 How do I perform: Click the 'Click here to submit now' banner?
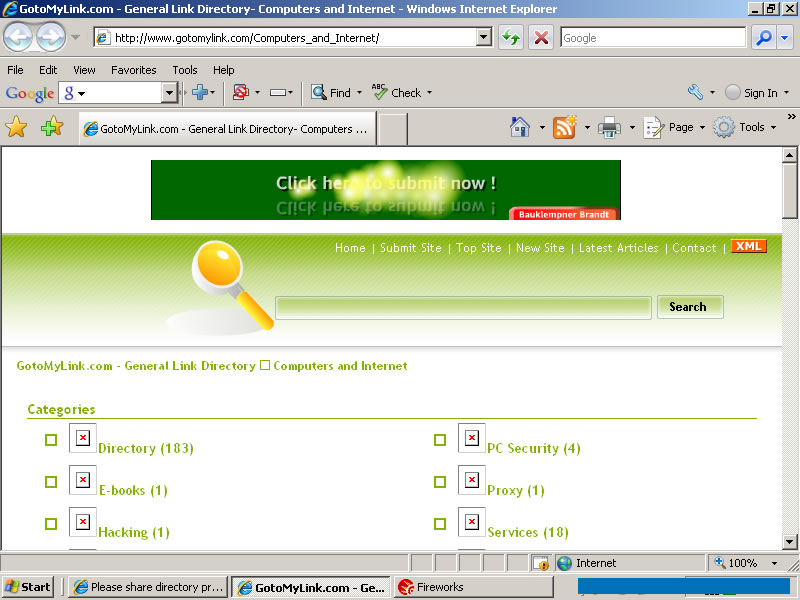click(386, 190)
